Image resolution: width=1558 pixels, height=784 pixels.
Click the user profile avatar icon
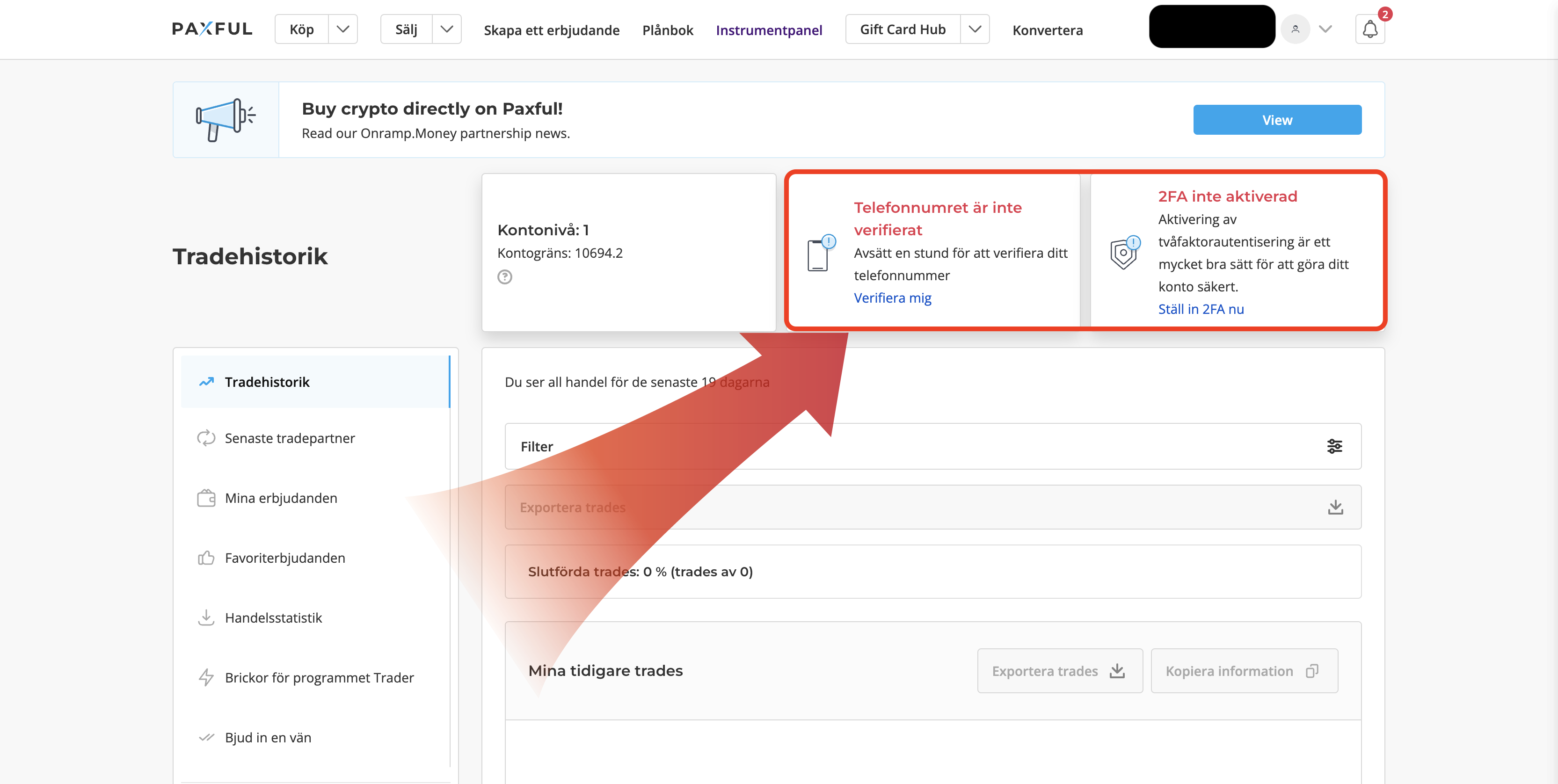click(1295, 29)
